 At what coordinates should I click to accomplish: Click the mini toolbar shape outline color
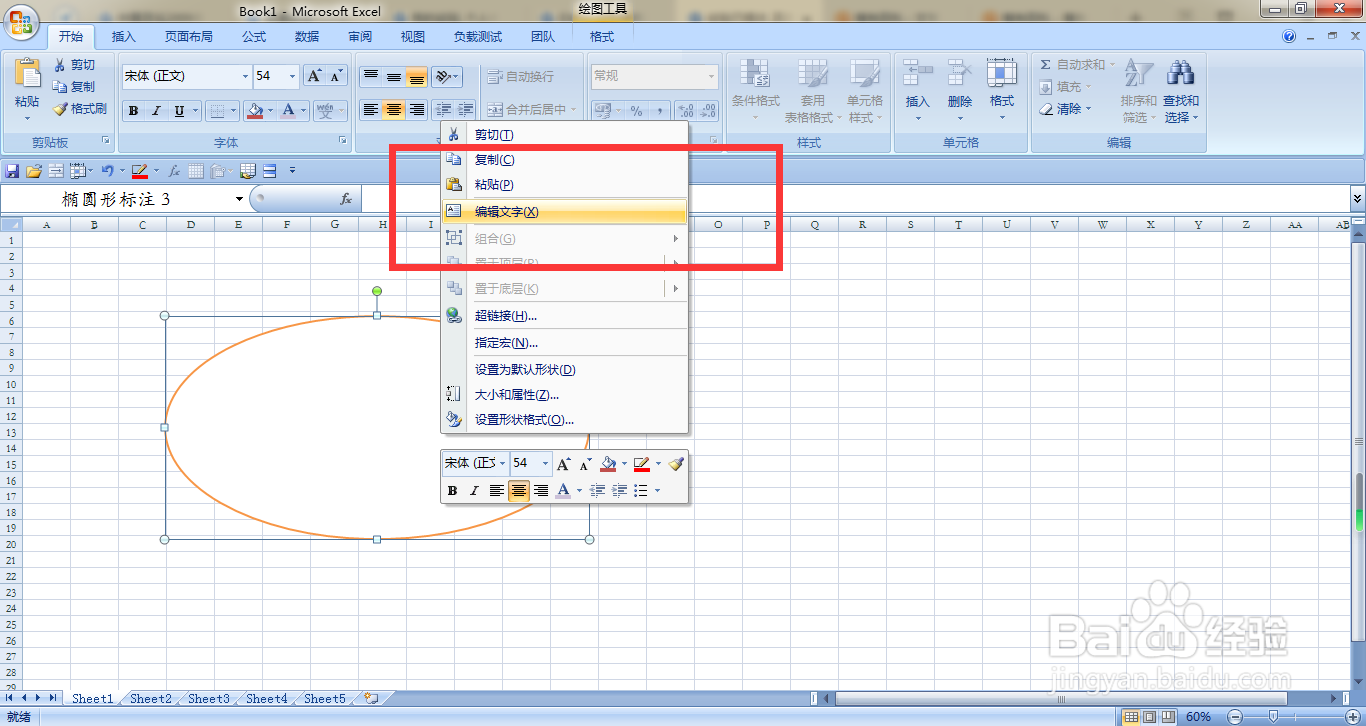coord(642,464)
